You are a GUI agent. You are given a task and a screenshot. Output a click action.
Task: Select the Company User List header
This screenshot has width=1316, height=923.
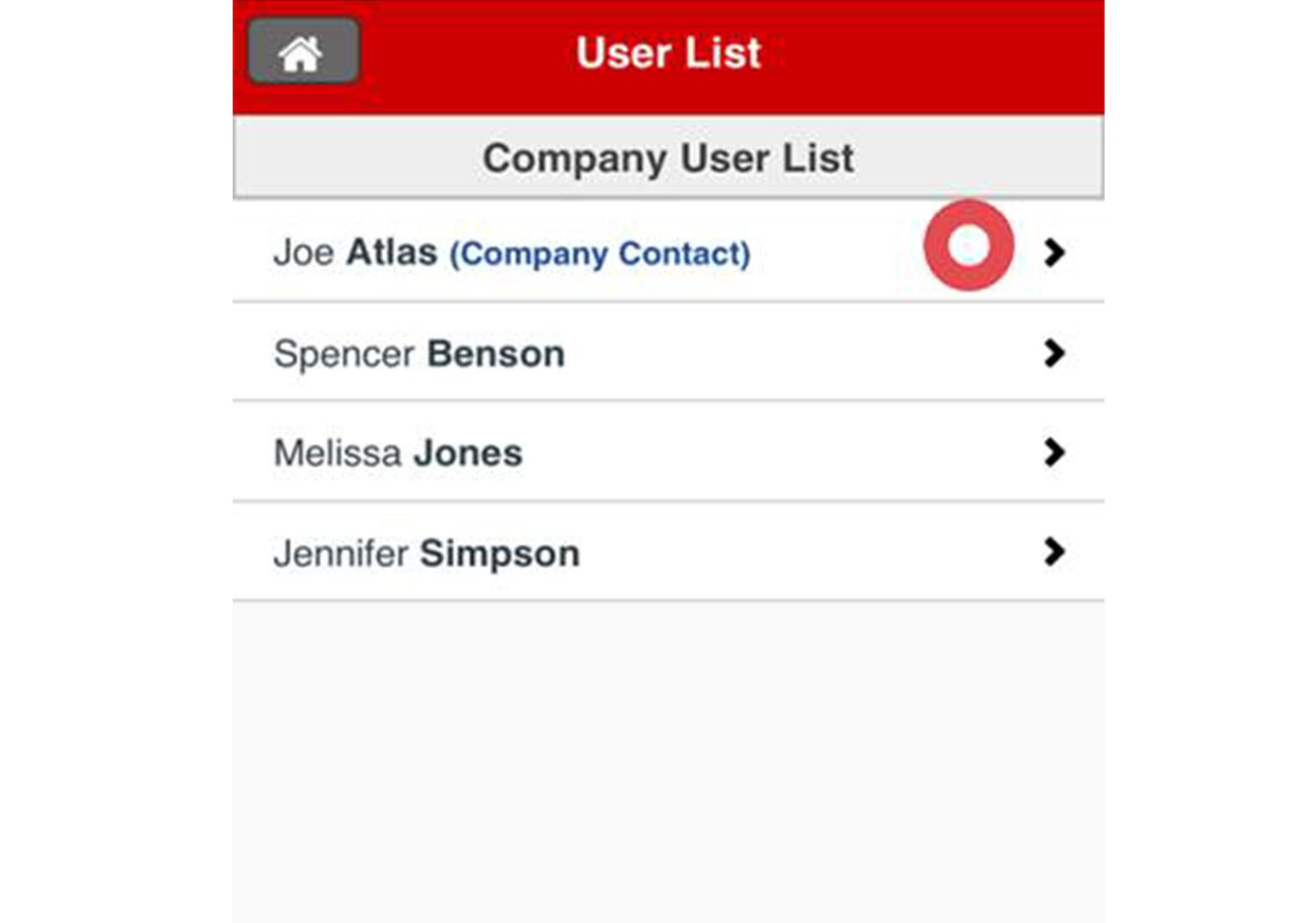pyautogui.click(x=668, y=158)
